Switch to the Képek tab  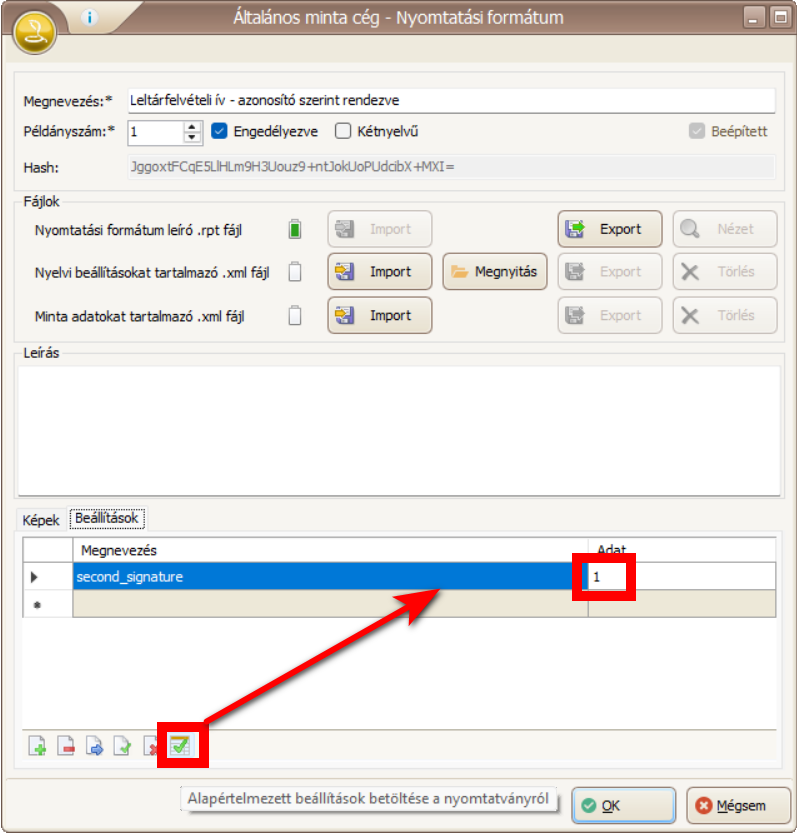click(x=41, y=521)
